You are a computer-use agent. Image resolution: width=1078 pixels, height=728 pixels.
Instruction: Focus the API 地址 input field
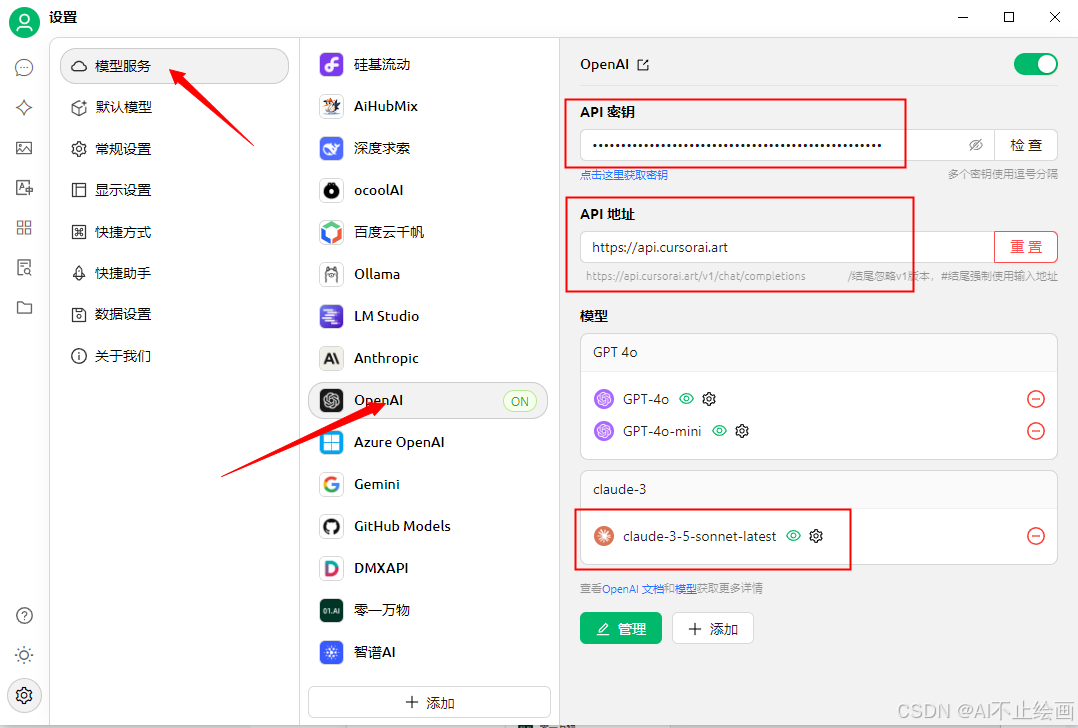[787, 247]
